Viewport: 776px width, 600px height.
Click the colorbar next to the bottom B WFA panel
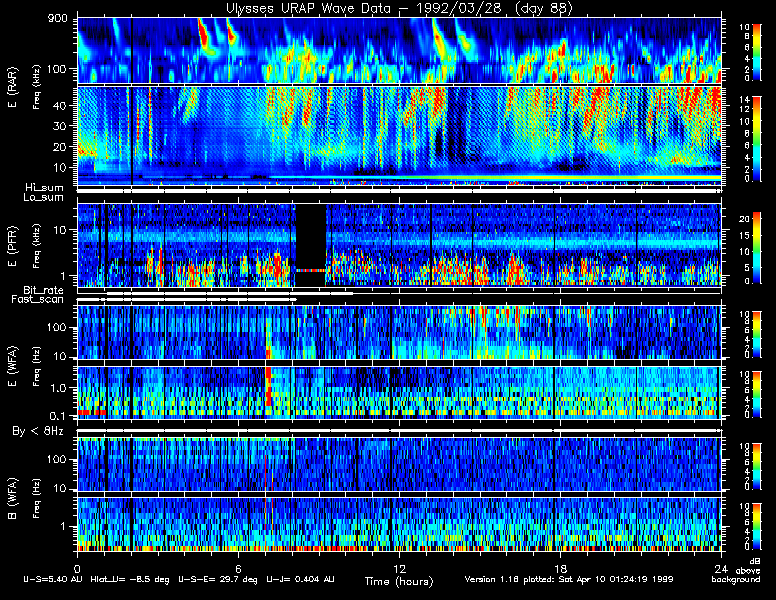[x=757, y=526]
